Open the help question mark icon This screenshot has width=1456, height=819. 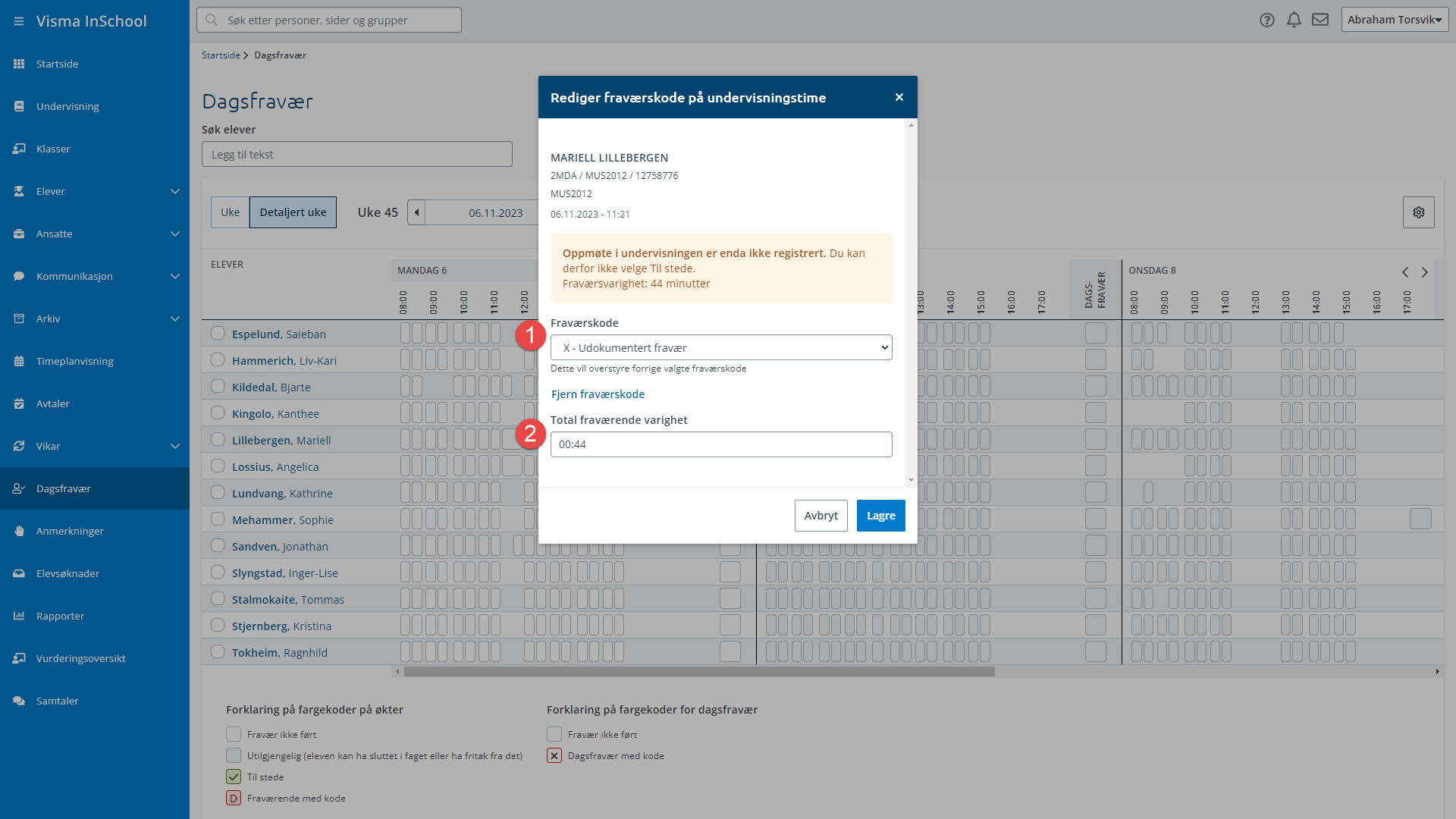click(x=1266, y=20)
